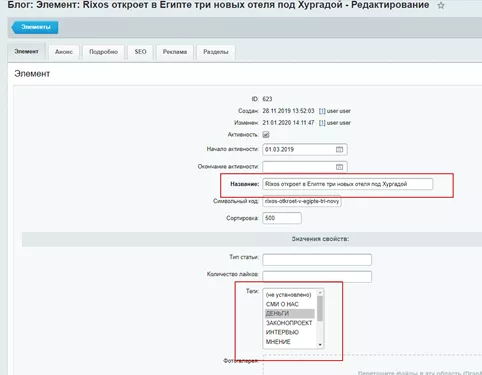Open calendar icon for Окончание активности
The height and width of the screenshot is (375, 482).
(339, 167)
